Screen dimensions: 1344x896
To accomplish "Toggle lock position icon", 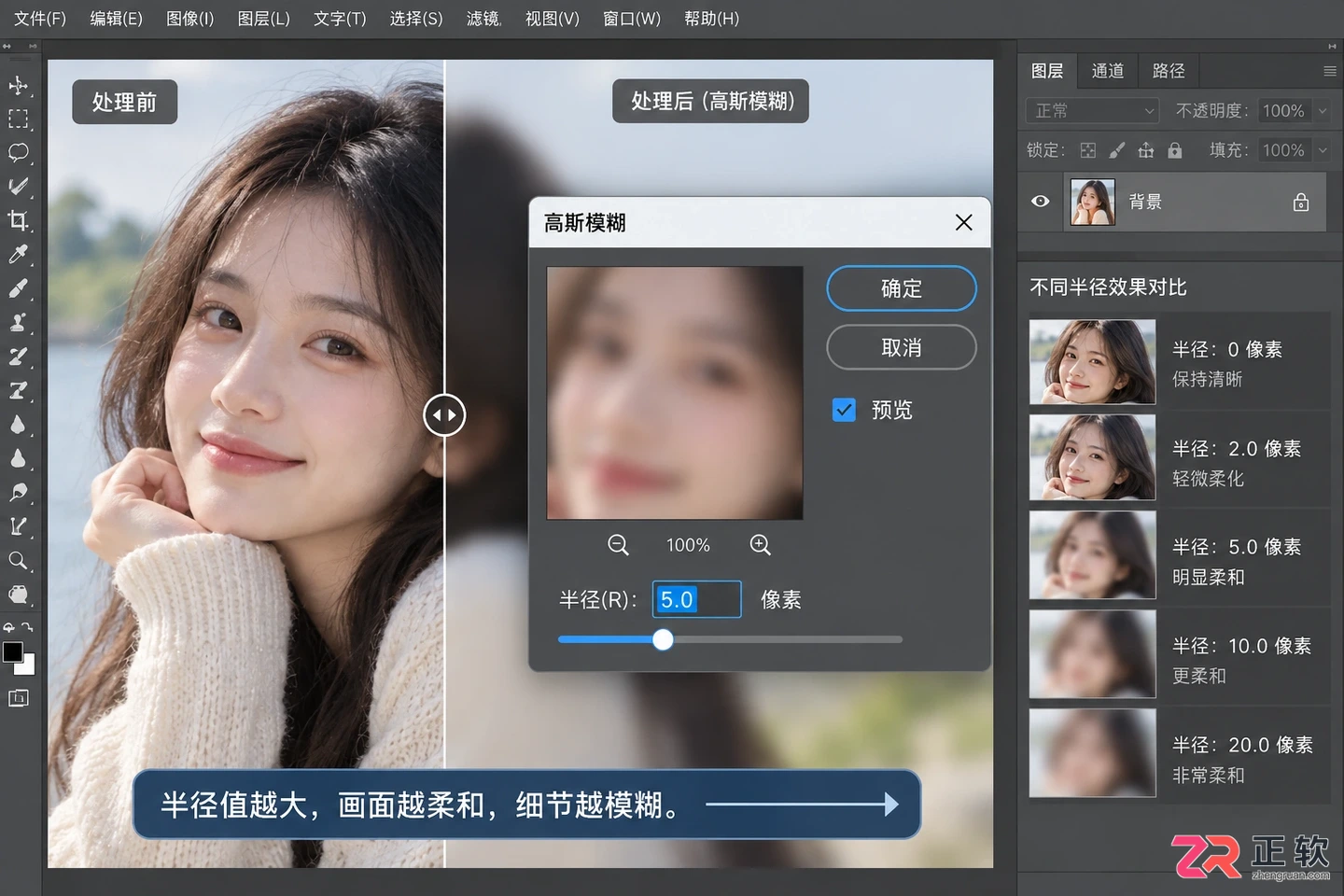I will tap(1146, 150).
